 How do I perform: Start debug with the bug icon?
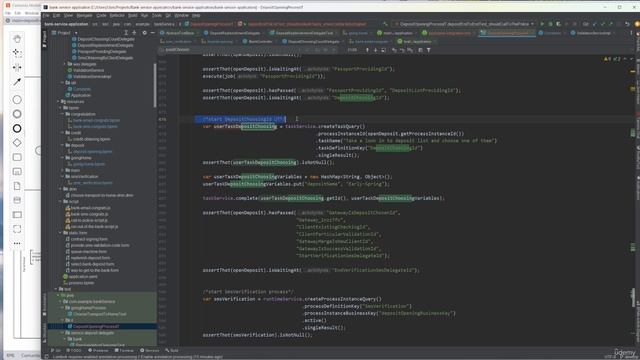[x=550, y=24]
